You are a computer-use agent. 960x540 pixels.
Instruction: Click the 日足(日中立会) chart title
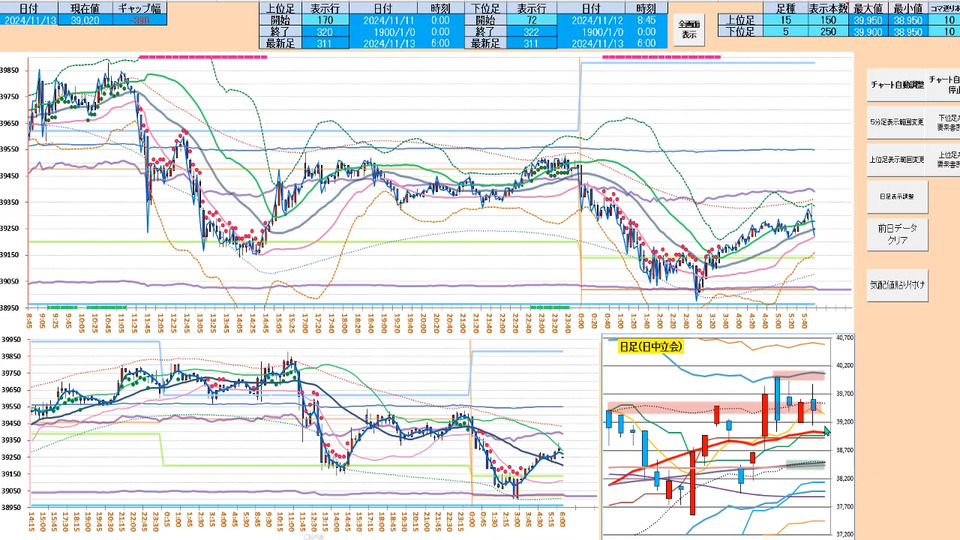pyautogui.click(x=650, y=347)
